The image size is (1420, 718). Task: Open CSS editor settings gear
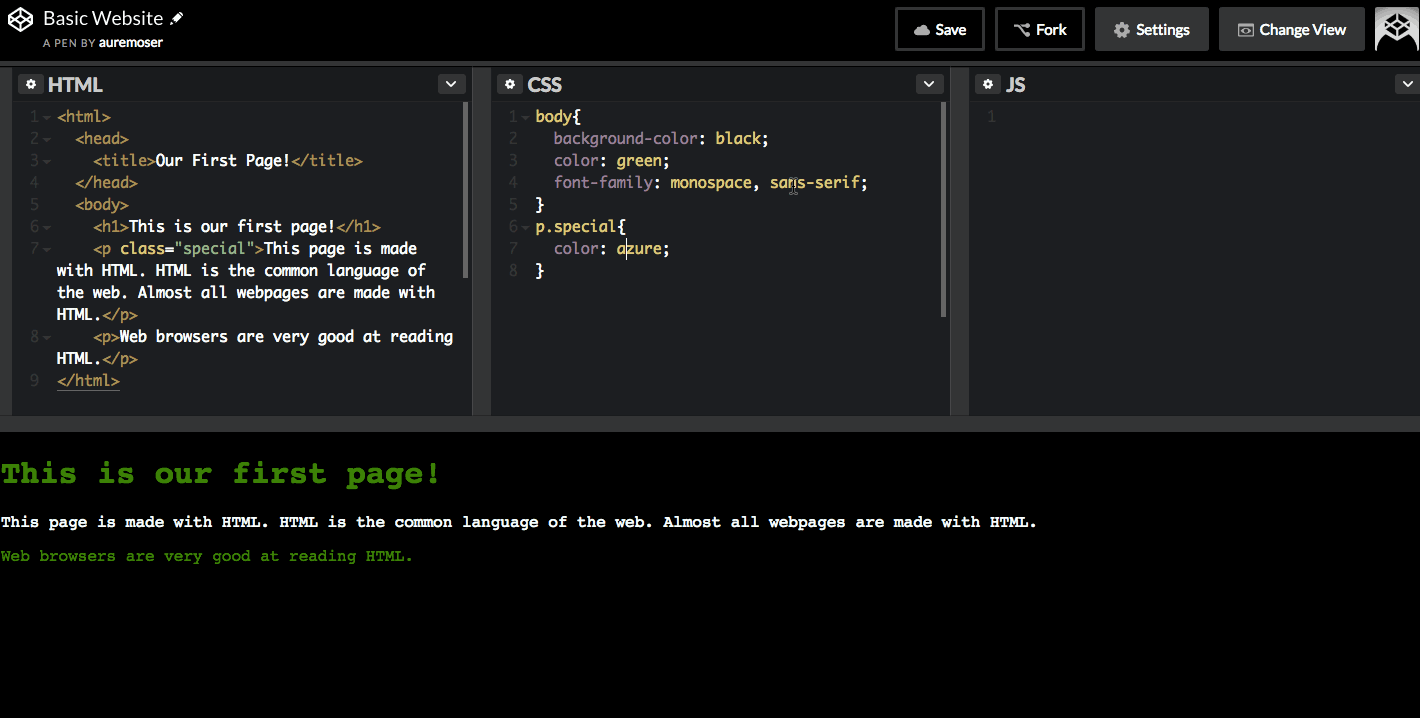(510, 85)
